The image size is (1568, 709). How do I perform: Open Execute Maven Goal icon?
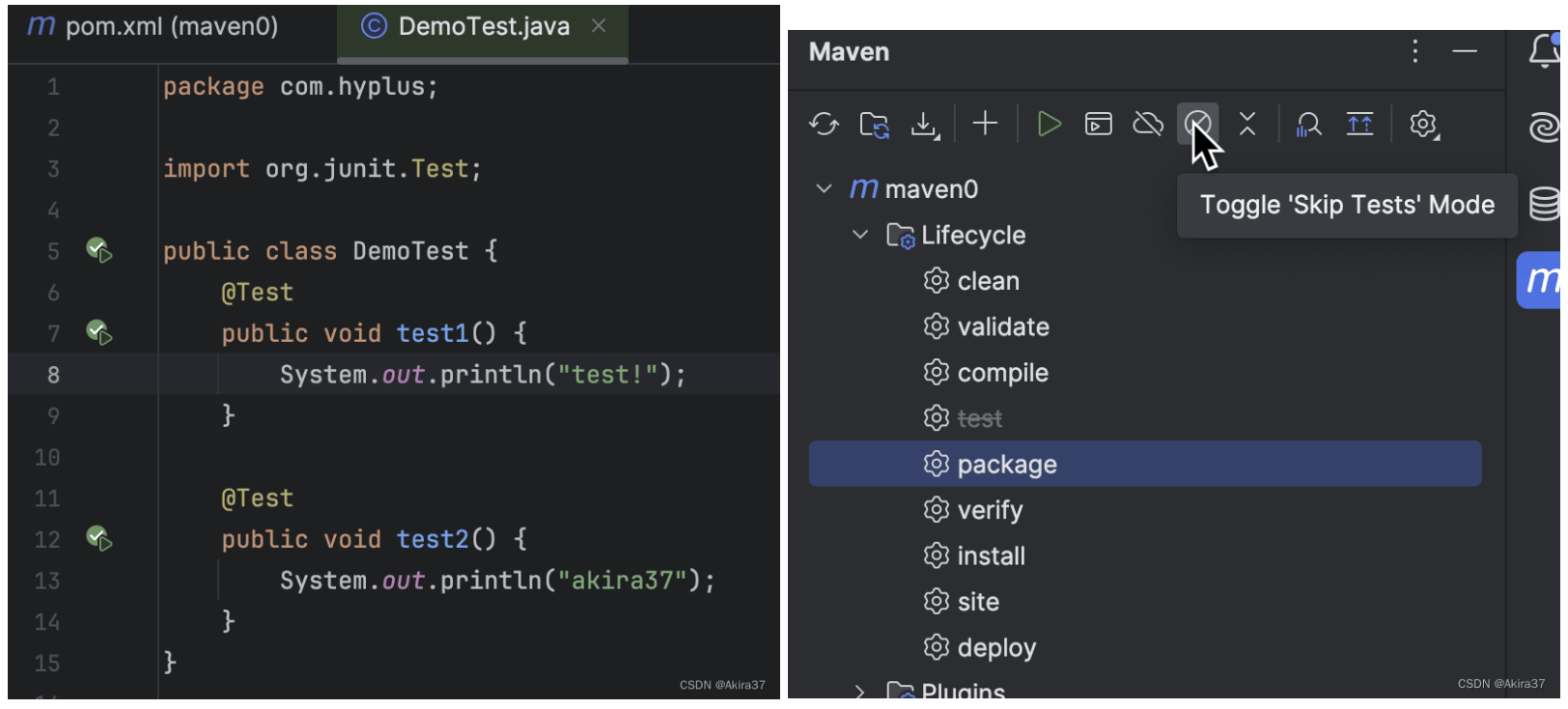(1099, 125)
